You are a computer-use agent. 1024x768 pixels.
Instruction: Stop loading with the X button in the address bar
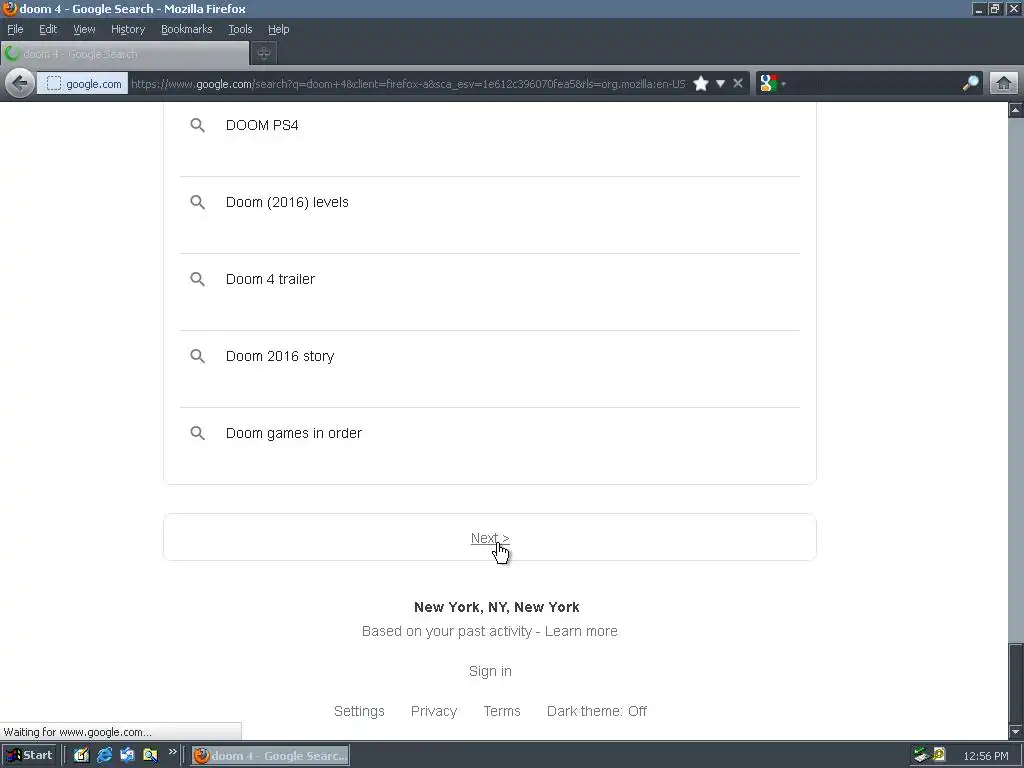(x=738, y=84)
